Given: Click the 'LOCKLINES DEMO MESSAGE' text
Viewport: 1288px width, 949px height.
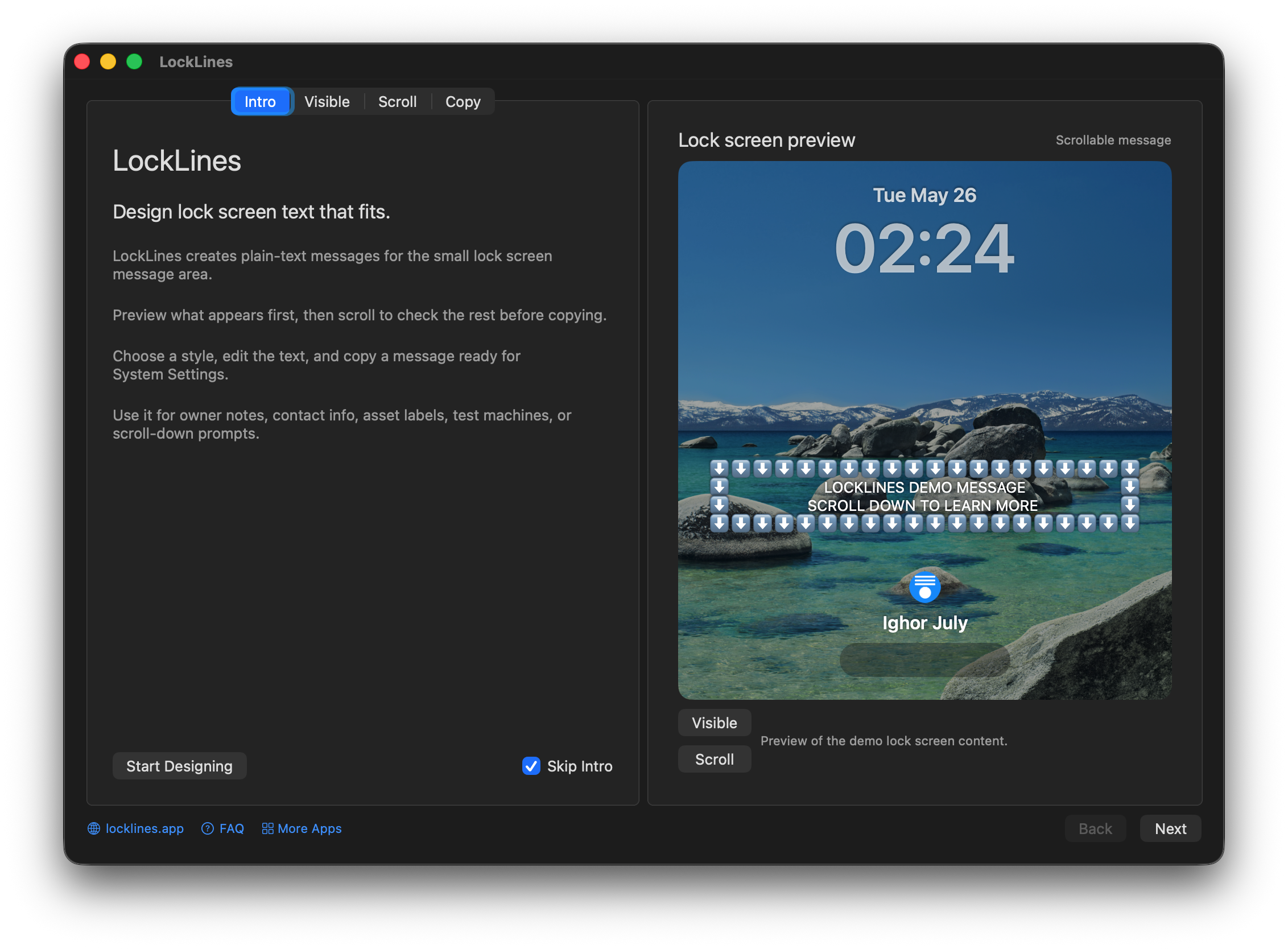Looking at the screenshot, I should tap(924, 488).
